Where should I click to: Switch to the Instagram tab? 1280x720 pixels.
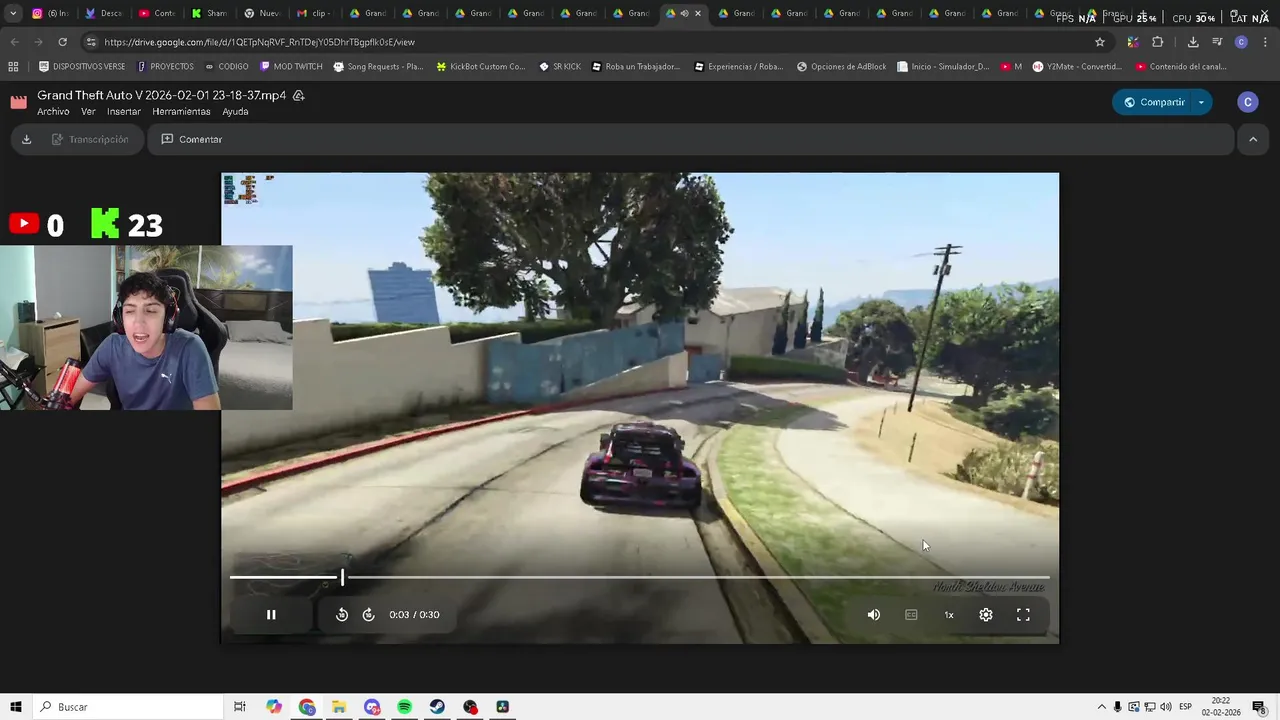coord(50,14)
